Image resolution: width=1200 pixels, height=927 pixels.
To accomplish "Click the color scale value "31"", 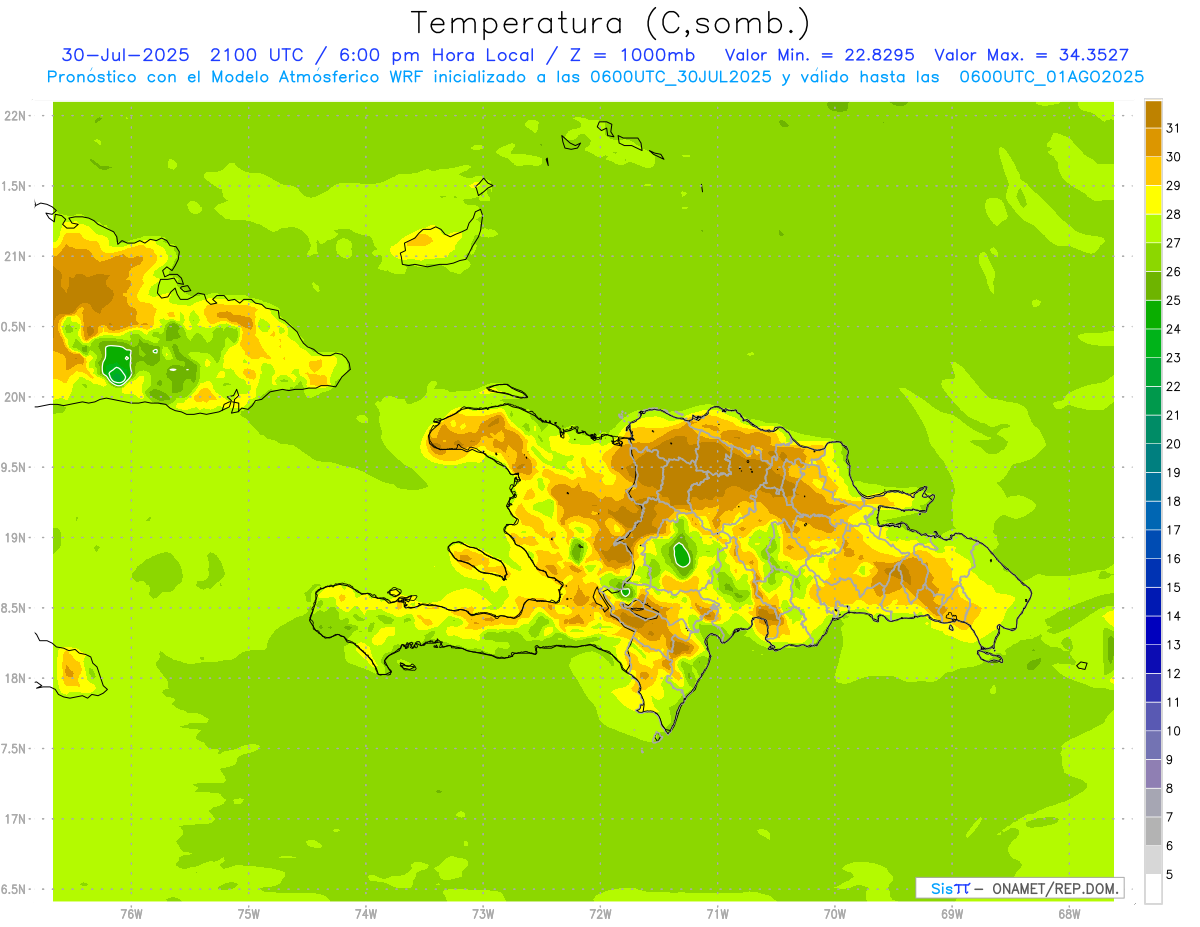I will click(1173, 128).
